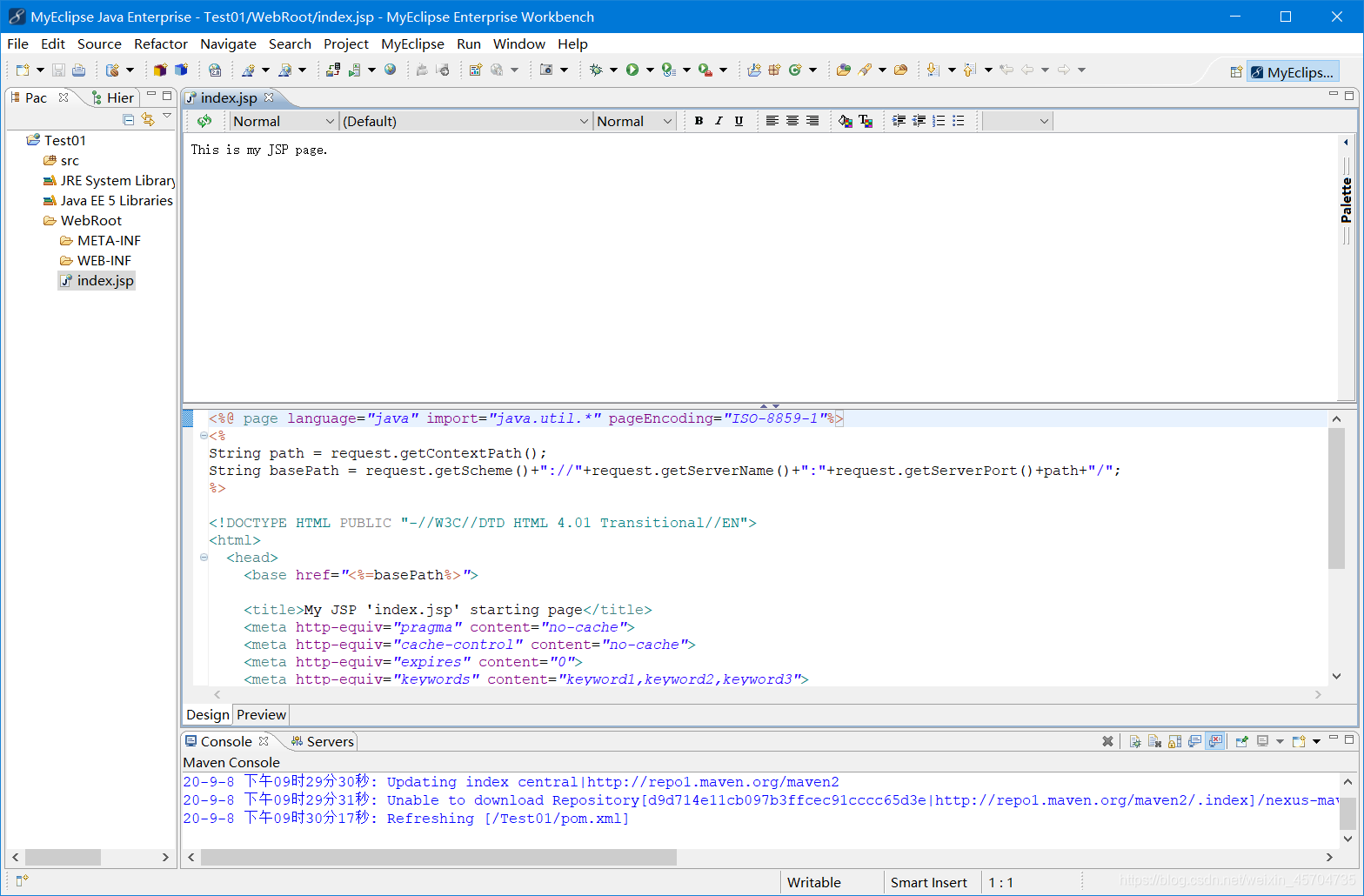The height and width of the screenshot is (896, 1364).
Task: Select the WEB-INF folder
Action: [96, 260]
